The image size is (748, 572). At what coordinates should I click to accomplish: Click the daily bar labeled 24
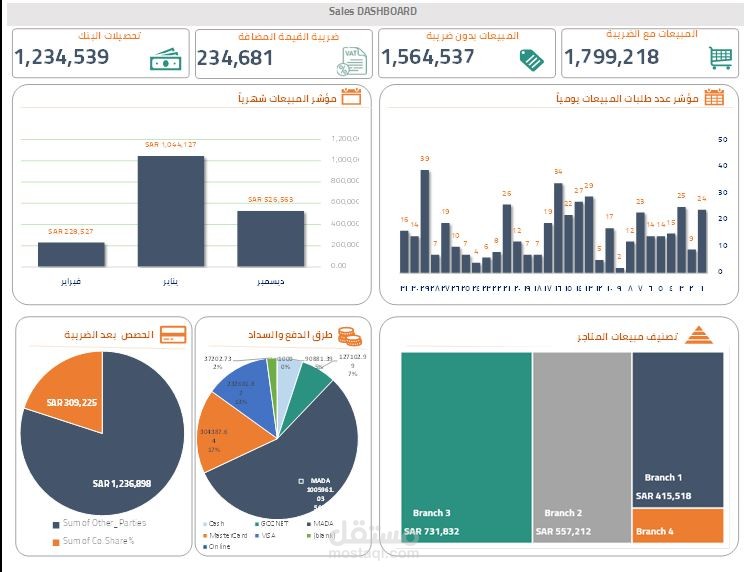702,241
